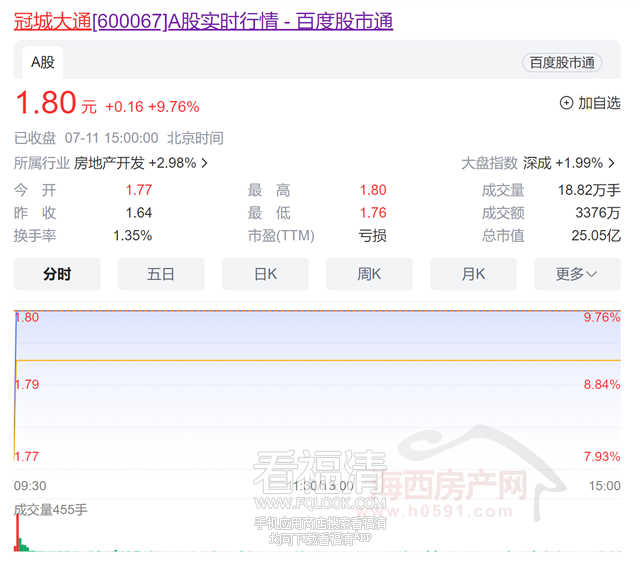
Task: Expand the chevron after 深成 +1.99%
Action: pos(611,163)
